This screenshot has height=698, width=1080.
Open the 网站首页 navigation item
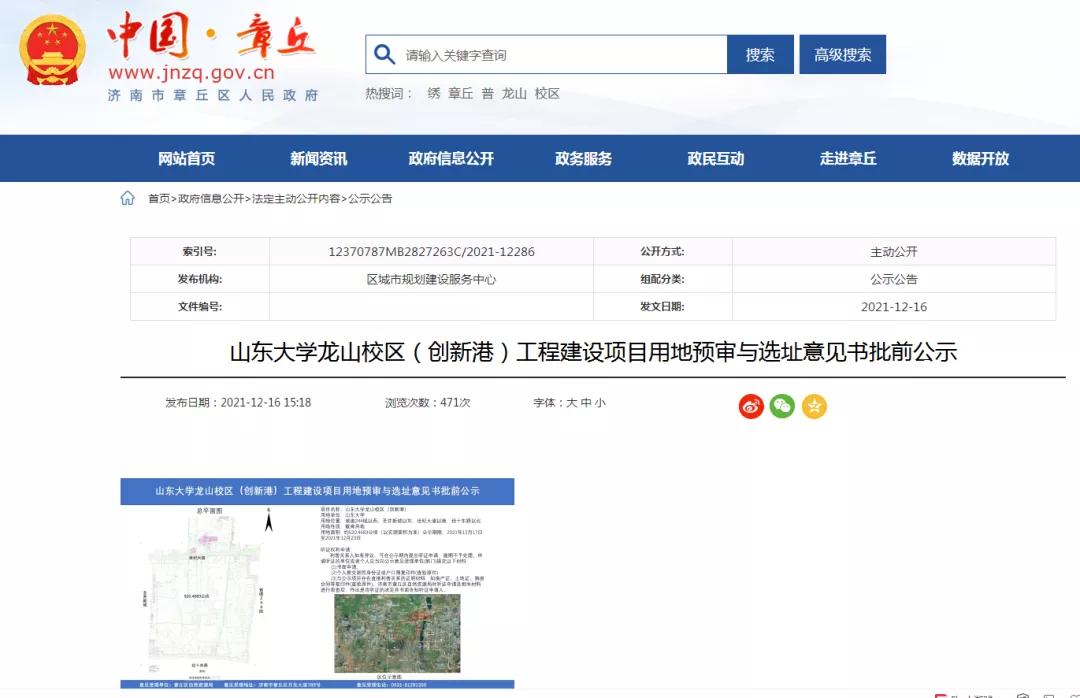point(187,158)
